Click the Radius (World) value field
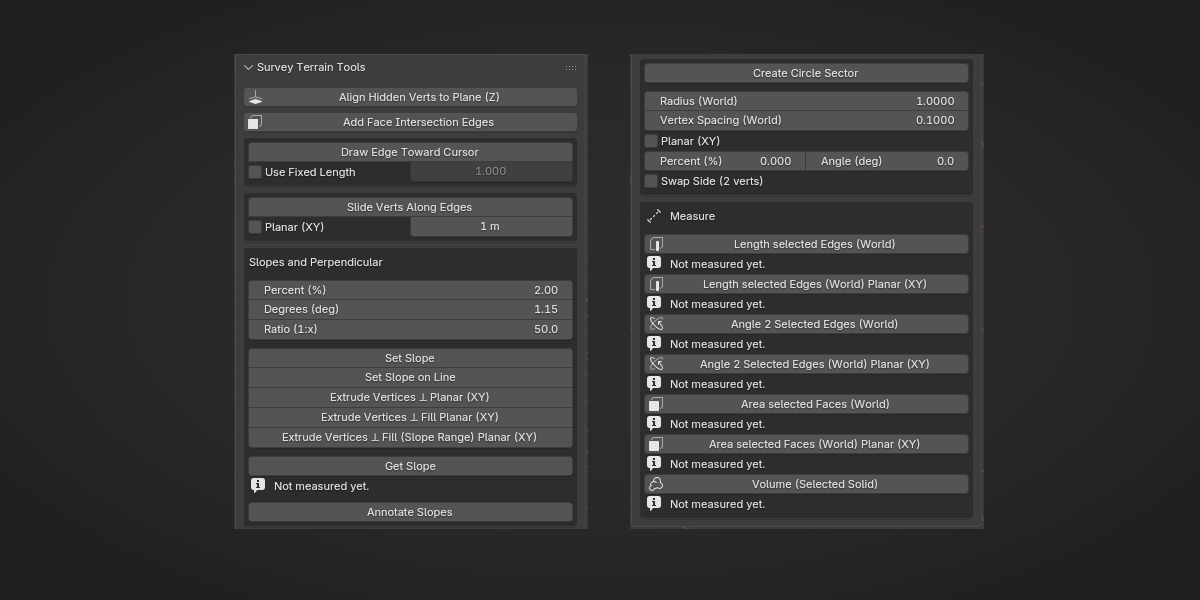The width and height of the screenshot is (1200, 600). [806, 101]
